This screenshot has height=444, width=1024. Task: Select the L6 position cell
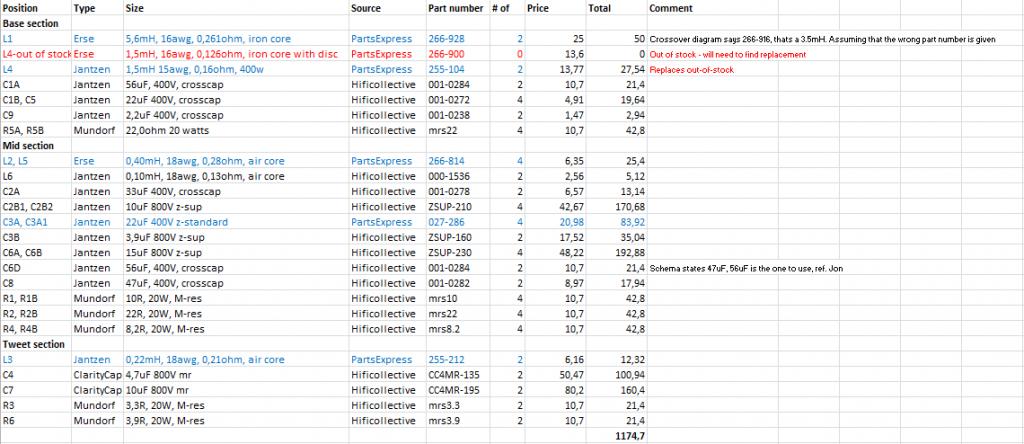tap(36, 176)
